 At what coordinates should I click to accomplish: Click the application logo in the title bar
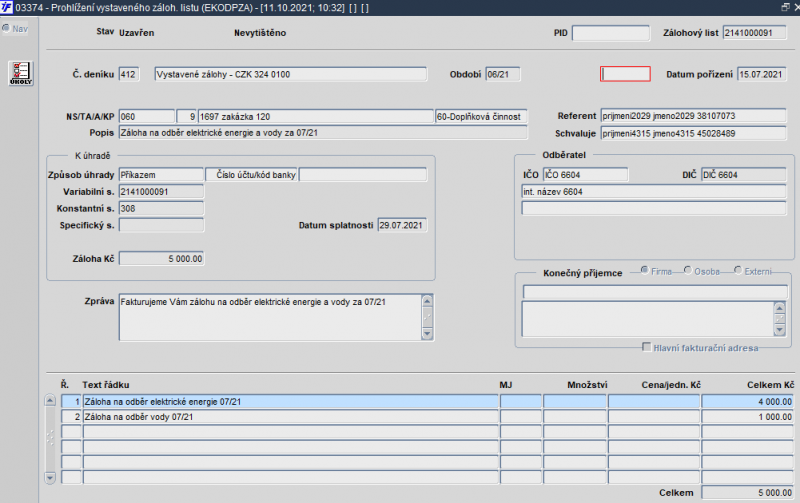(7, 7)
